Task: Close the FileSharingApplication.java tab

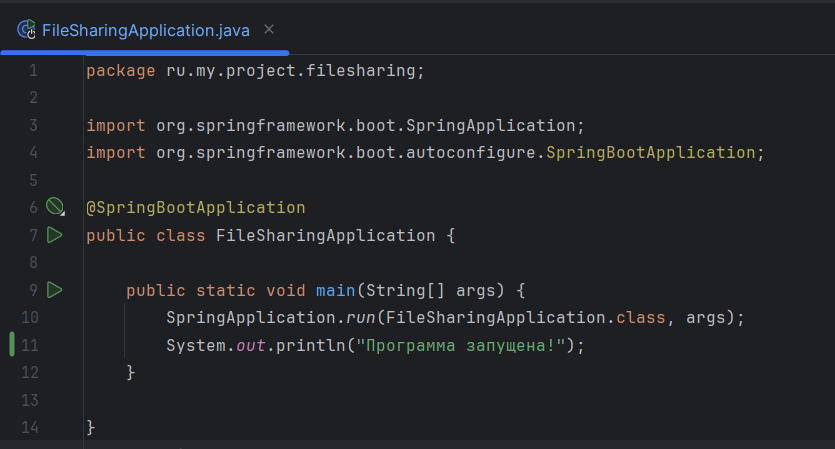Action: pos(268,30)
